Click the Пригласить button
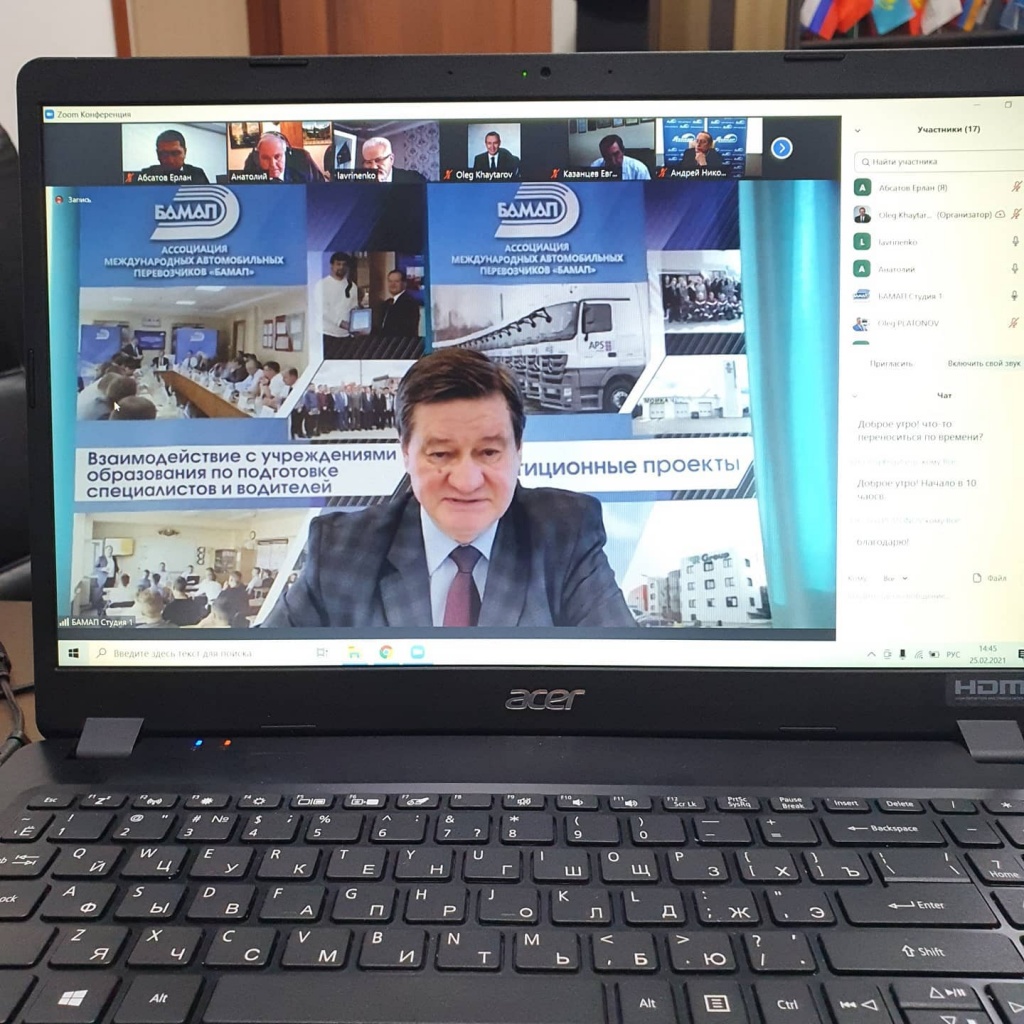Image resolution: width=1024 pixels, height=1024 pixels. click(x=891, y=363)
